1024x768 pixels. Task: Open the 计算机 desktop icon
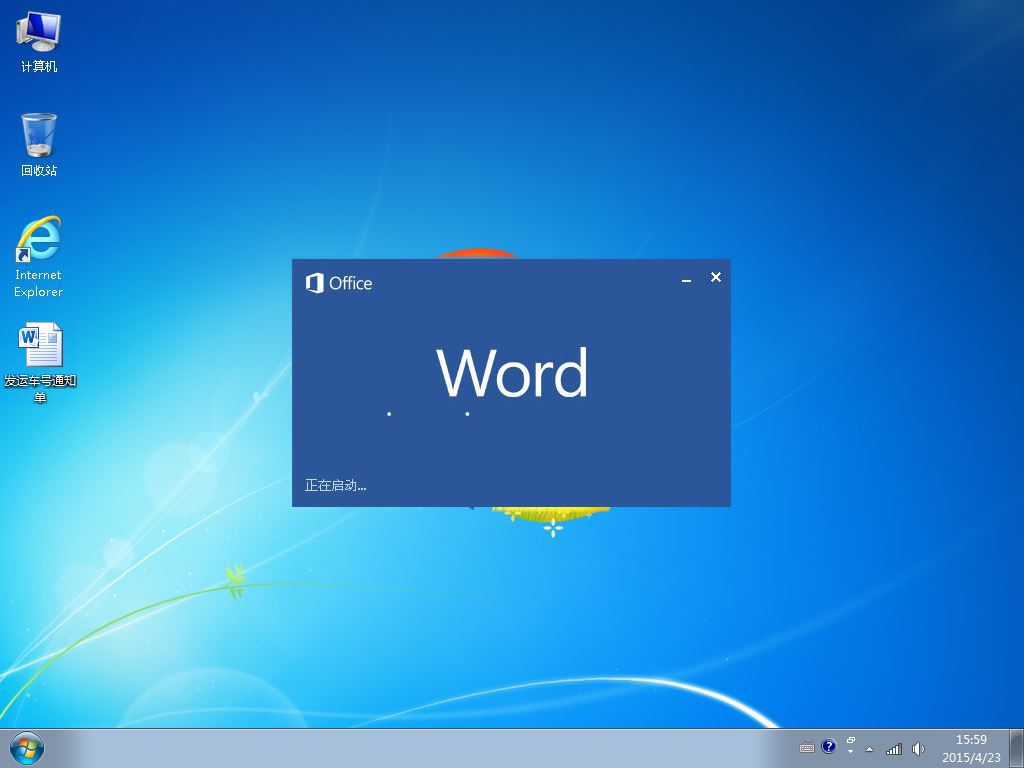coord(39,42)
